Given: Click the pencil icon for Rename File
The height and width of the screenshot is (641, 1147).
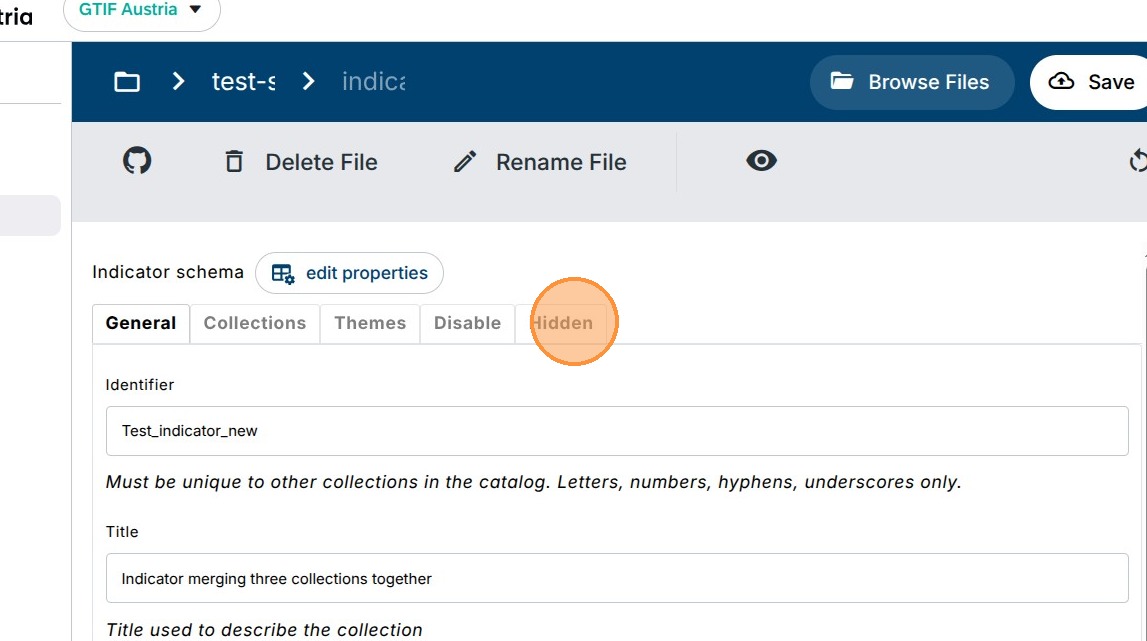Looking at the screenshot, I should 465,162.
